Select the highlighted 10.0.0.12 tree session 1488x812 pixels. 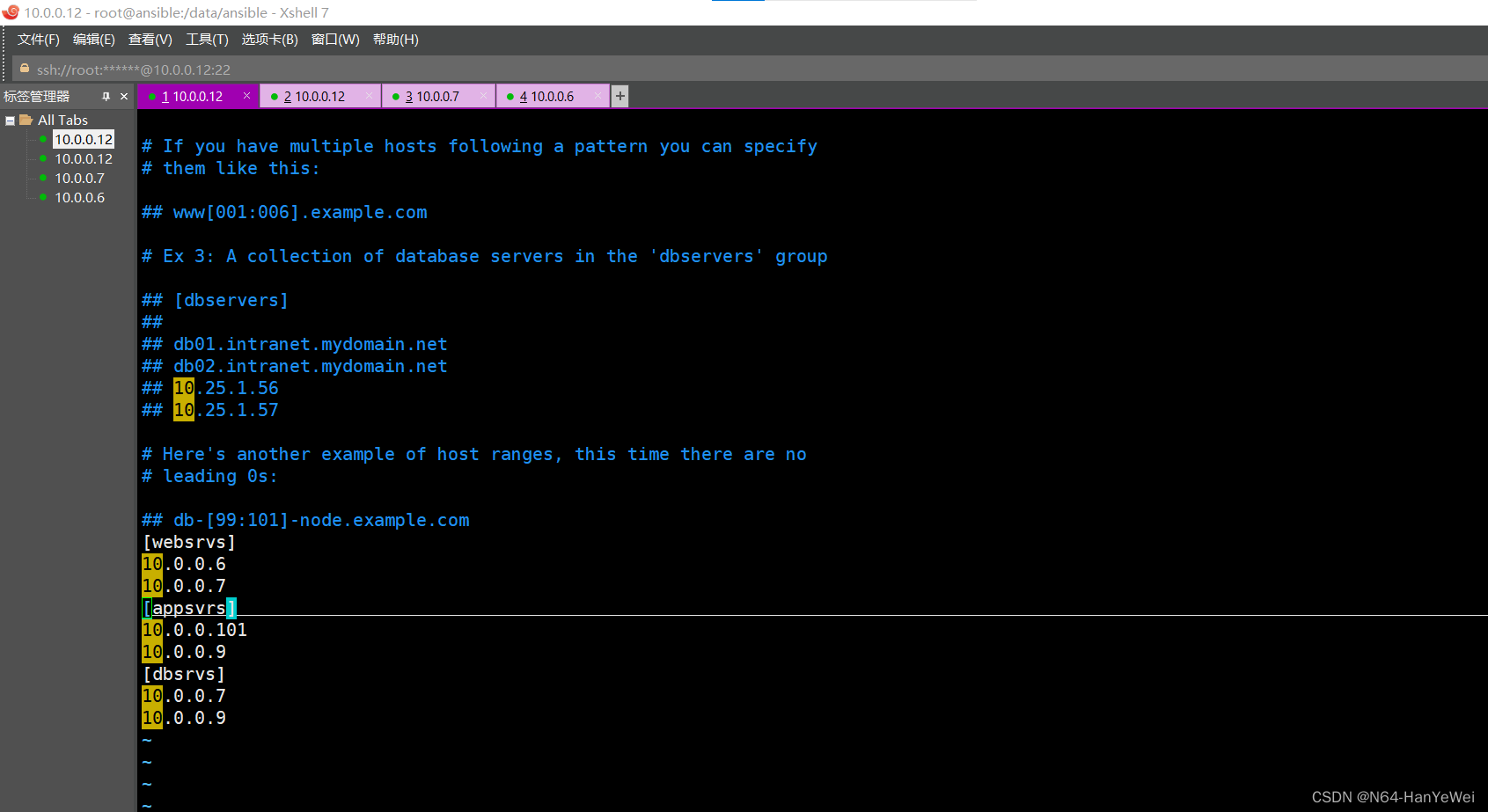[x=84, y=139]
